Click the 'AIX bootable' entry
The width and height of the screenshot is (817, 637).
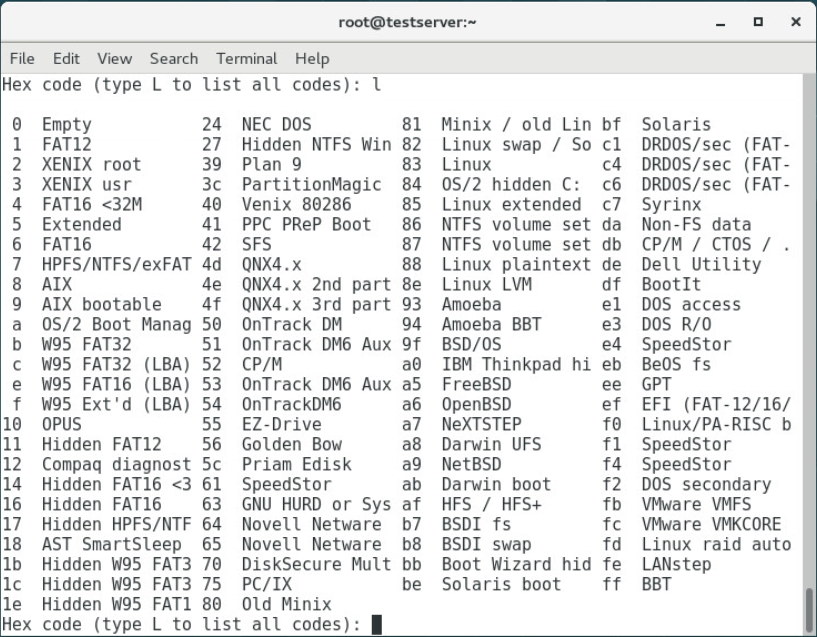click(102, 304)
